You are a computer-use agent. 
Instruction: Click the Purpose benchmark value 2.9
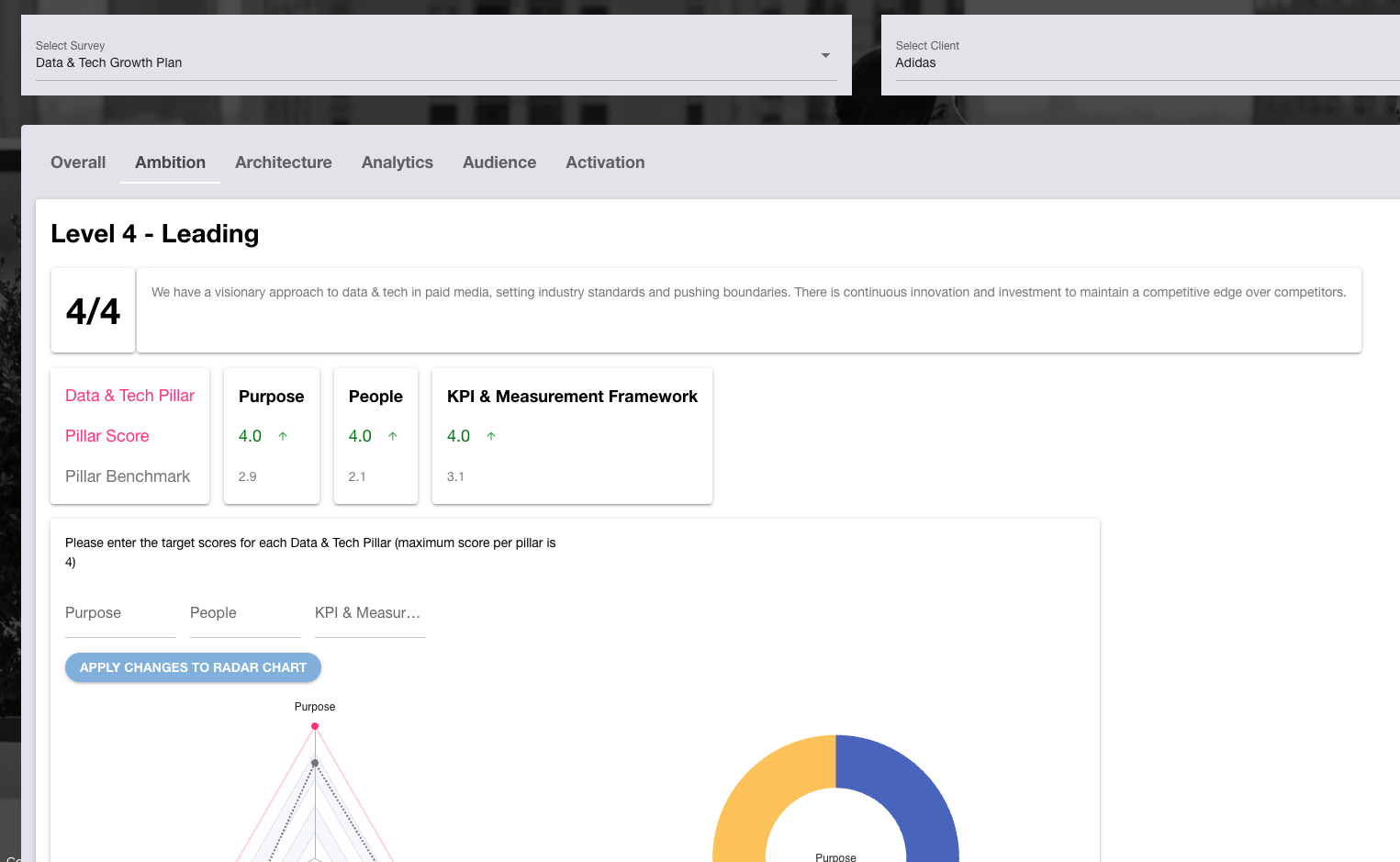coord(247,476)
